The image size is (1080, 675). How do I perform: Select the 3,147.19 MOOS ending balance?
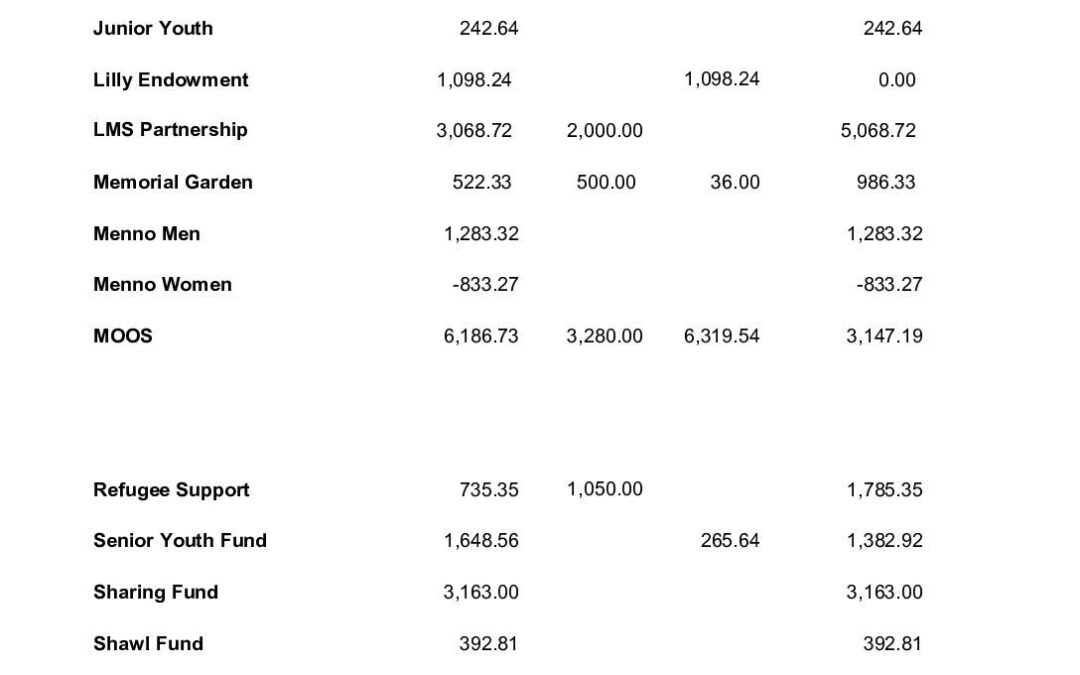click(884, 336)
